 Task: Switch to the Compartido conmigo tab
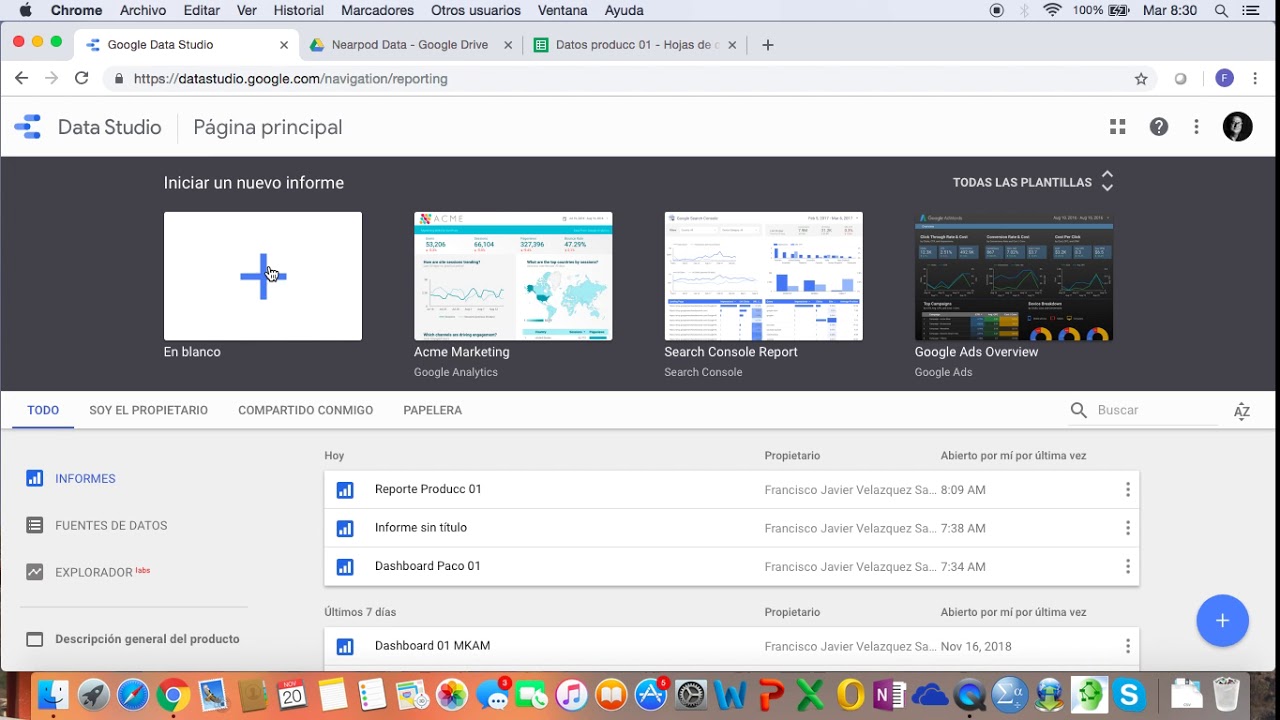[x=305, y=410]
